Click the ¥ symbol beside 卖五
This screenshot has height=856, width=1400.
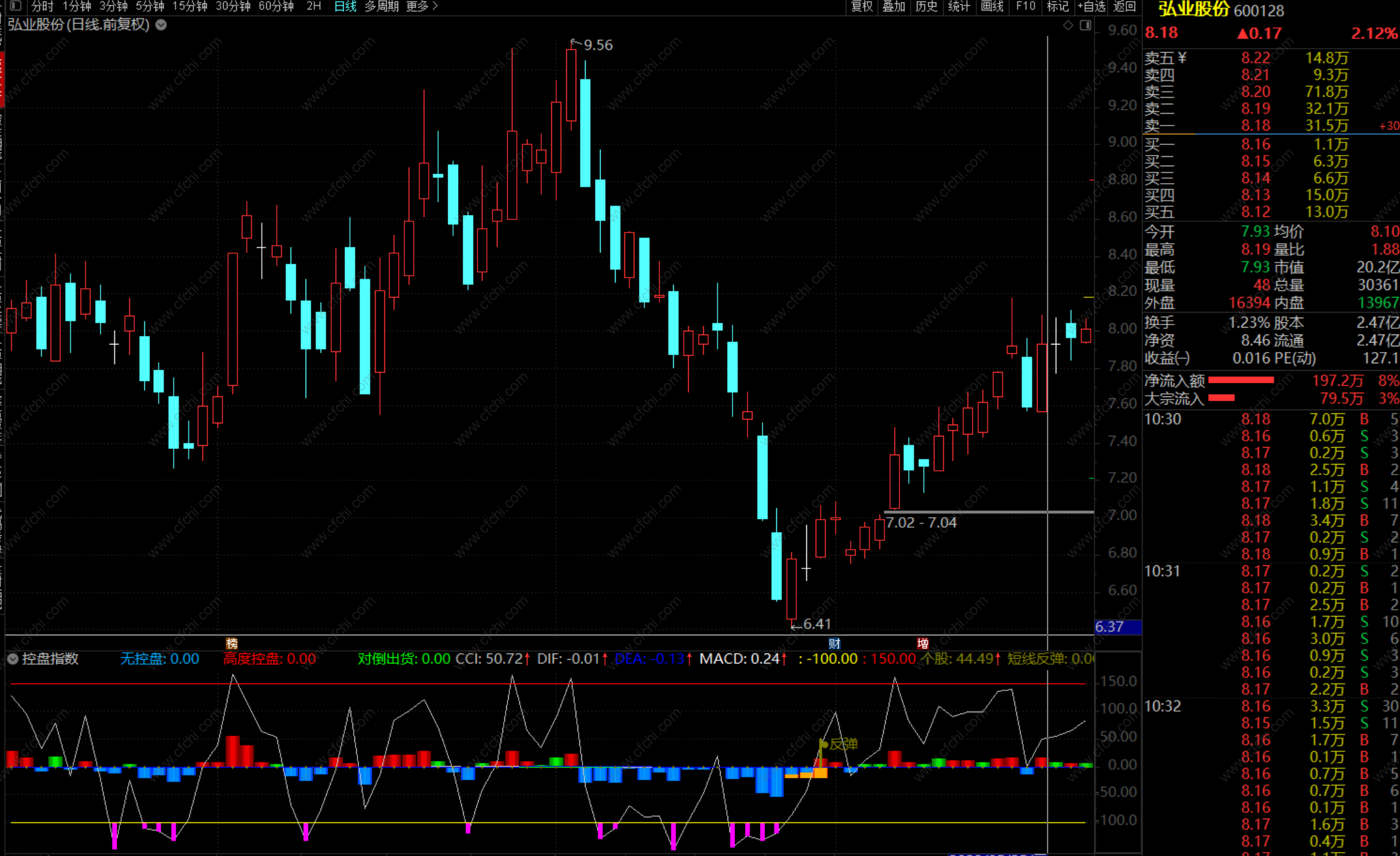coord(1182,58)
